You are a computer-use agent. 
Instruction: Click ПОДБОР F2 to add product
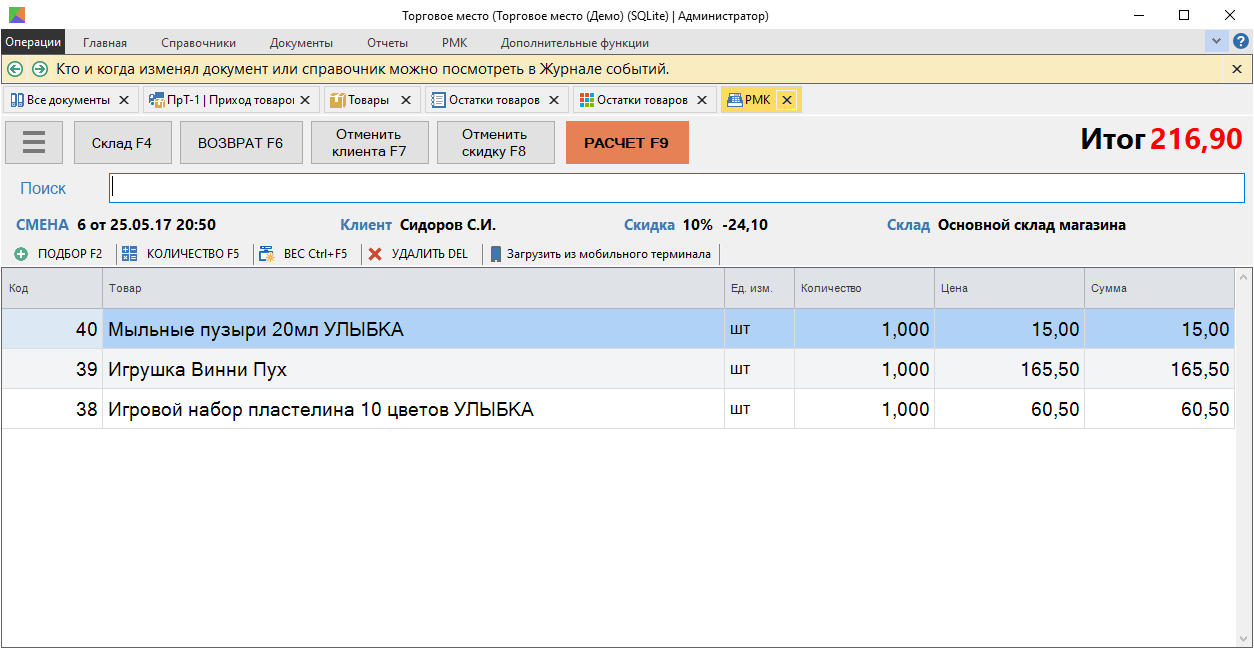pos(59,254)
